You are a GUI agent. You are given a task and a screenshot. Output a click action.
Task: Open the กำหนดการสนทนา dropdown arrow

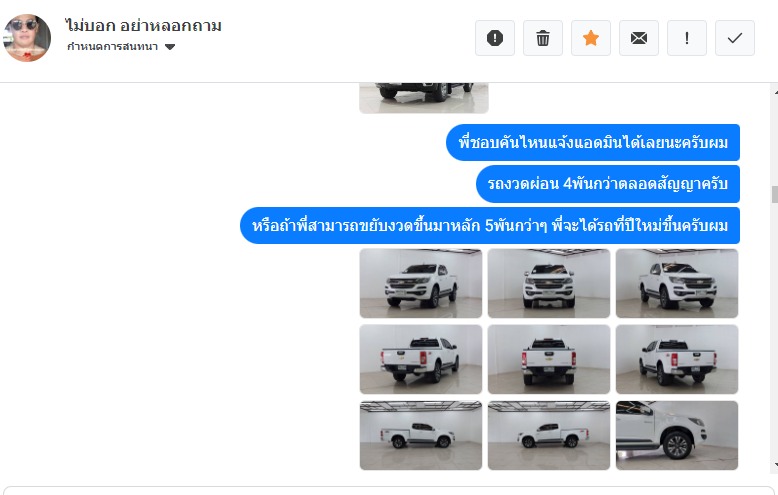pyautogui.click(x=170, y=47)
